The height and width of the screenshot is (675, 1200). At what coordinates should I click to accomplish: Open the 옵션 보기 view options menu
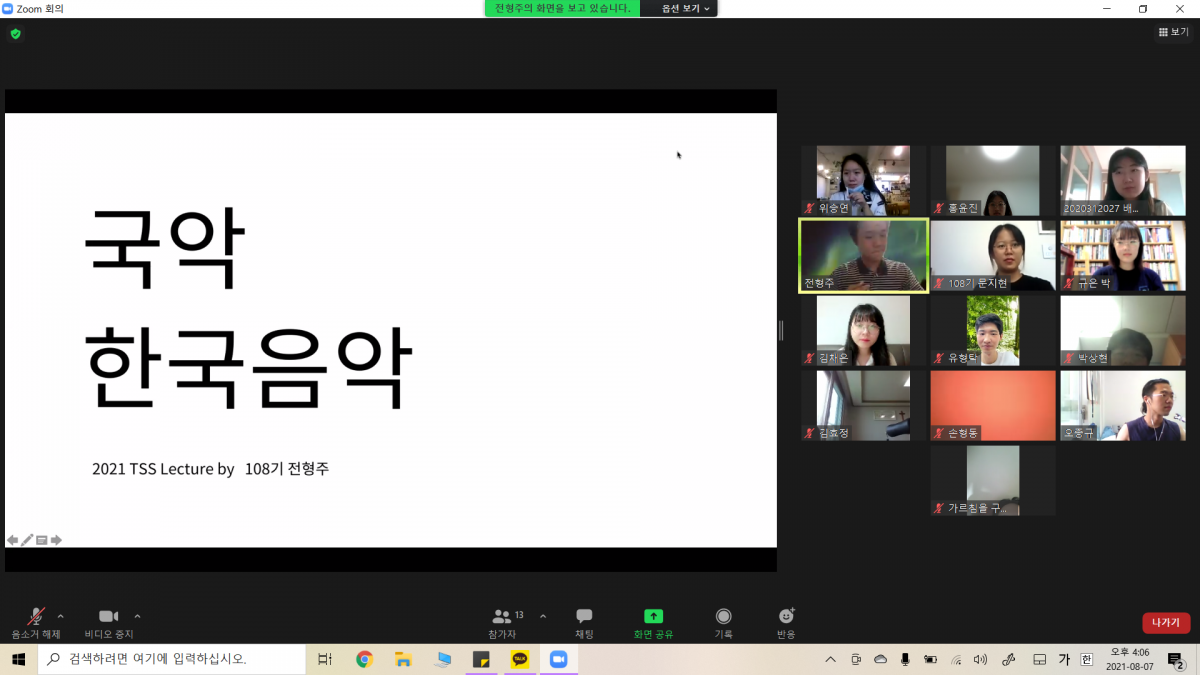click(x=687, y=8)
